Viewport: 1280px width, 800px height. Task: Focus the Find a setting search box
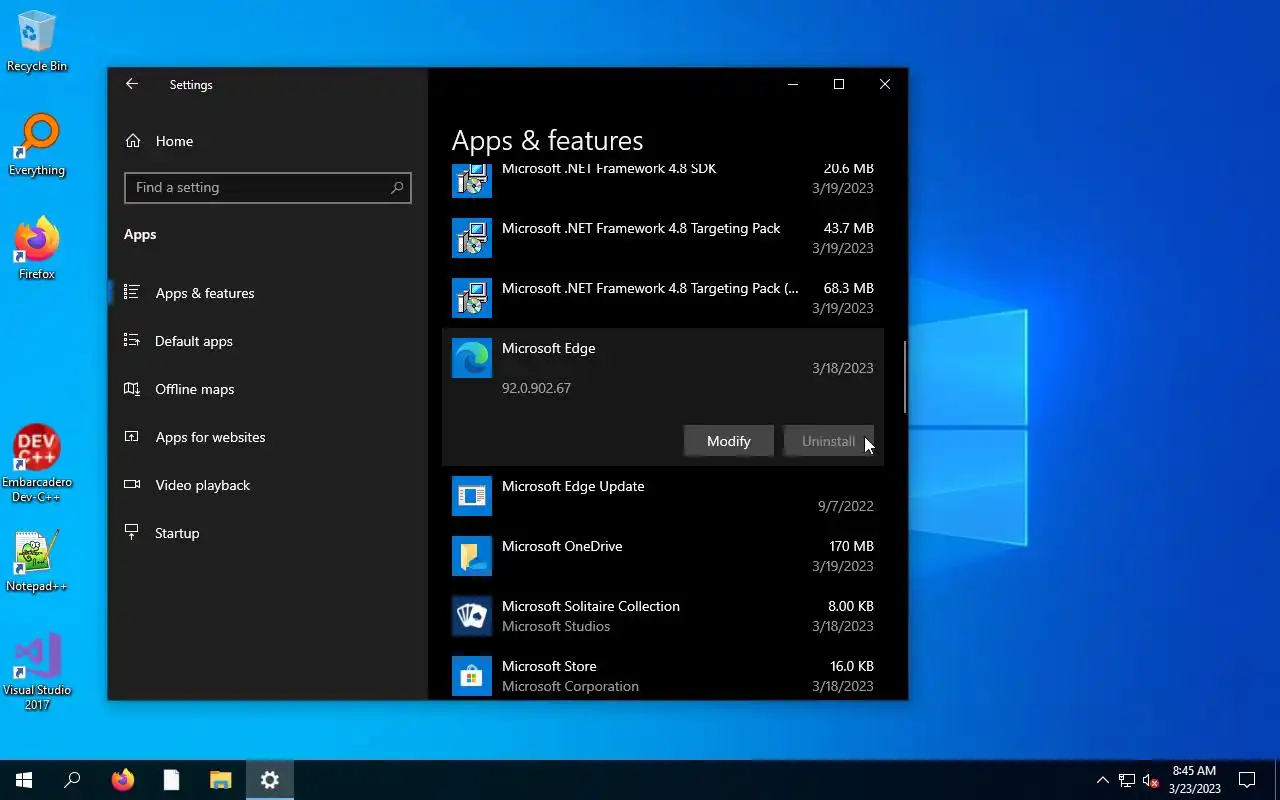(x=267, y=187)
